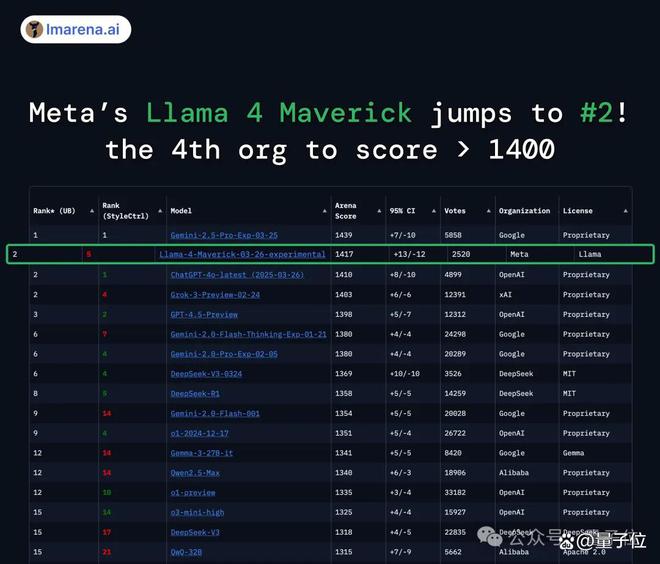660x564 pixels.
Task: Select MIT license in DeepSeek-V3-0324 row
Action: [x=569, y=374]
